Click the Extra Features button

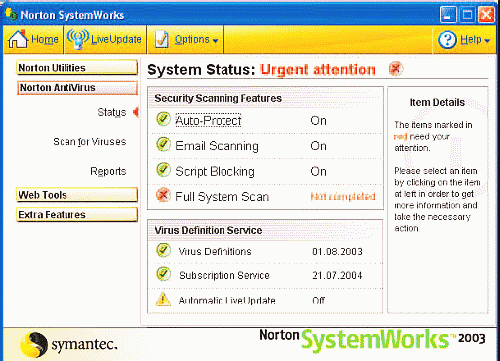tap(77, 215)
